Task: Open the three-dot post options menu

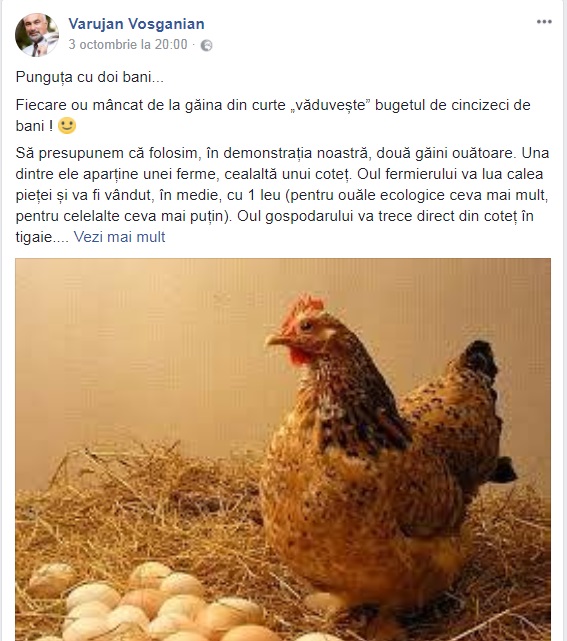Action: pos(544,22)
